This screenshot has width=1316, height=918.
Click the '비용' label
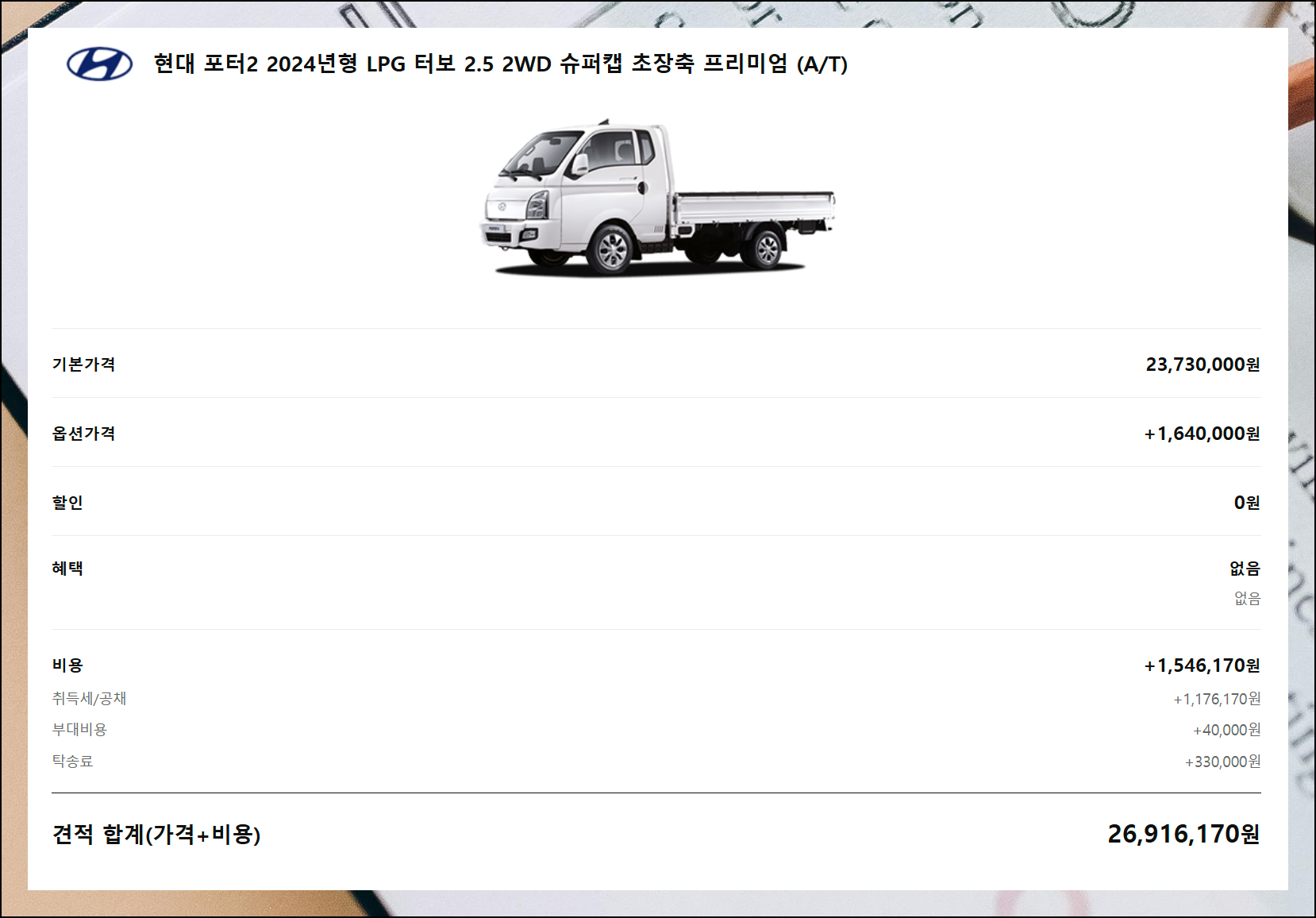click(67, 665)
